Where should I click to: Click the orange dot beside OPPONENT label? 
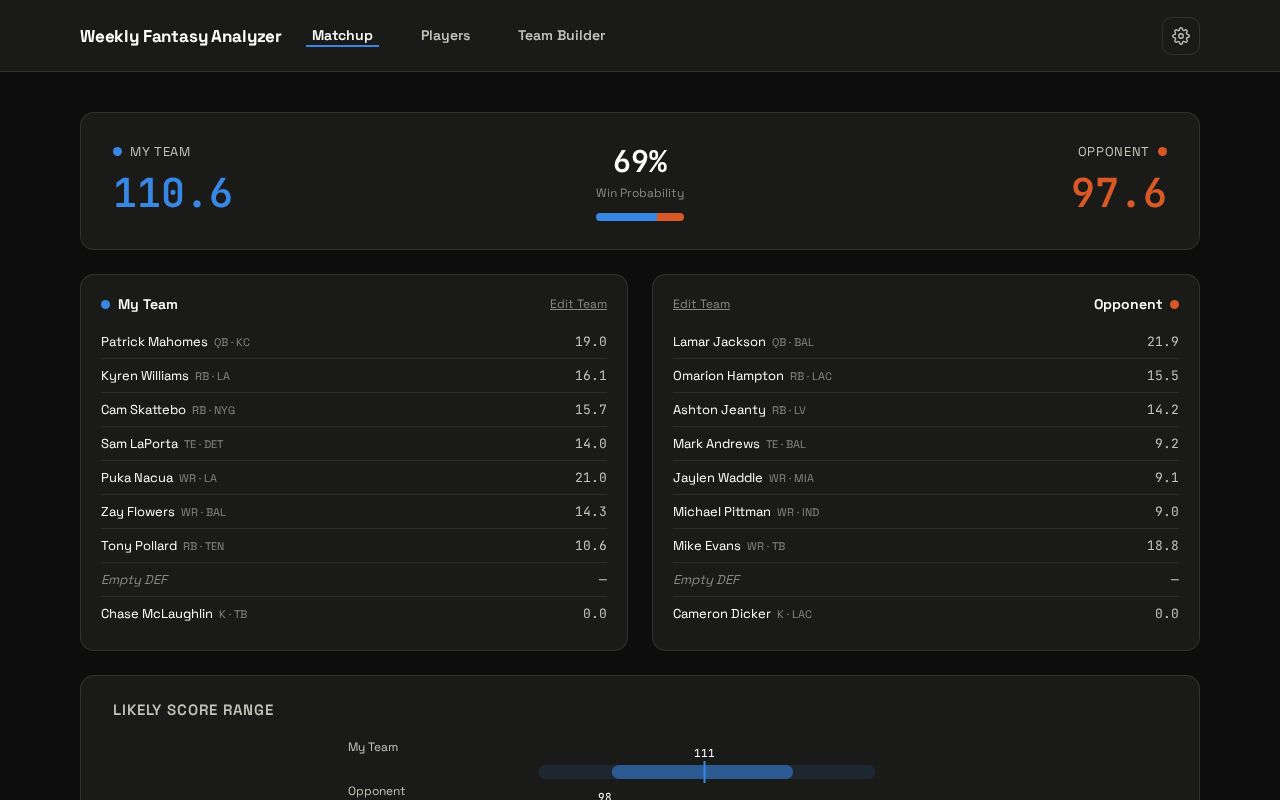(1162, 152)
